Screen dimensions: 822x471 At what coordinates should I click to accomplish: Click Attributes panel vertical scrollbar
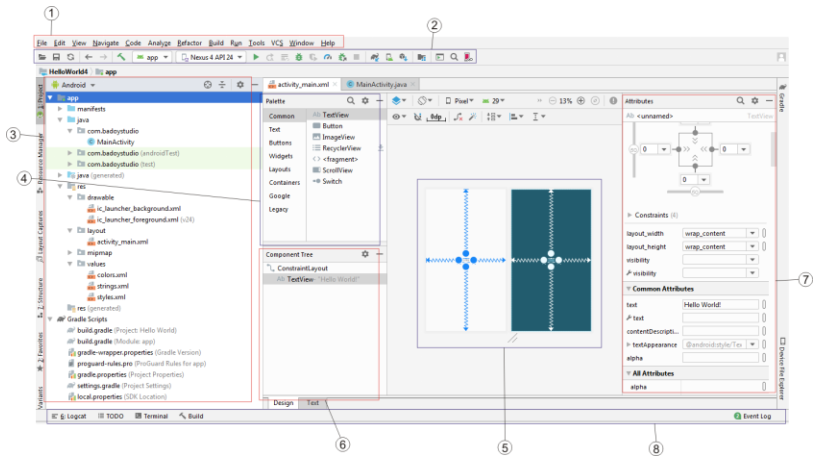pyautogui.click(x=773, y=148)
